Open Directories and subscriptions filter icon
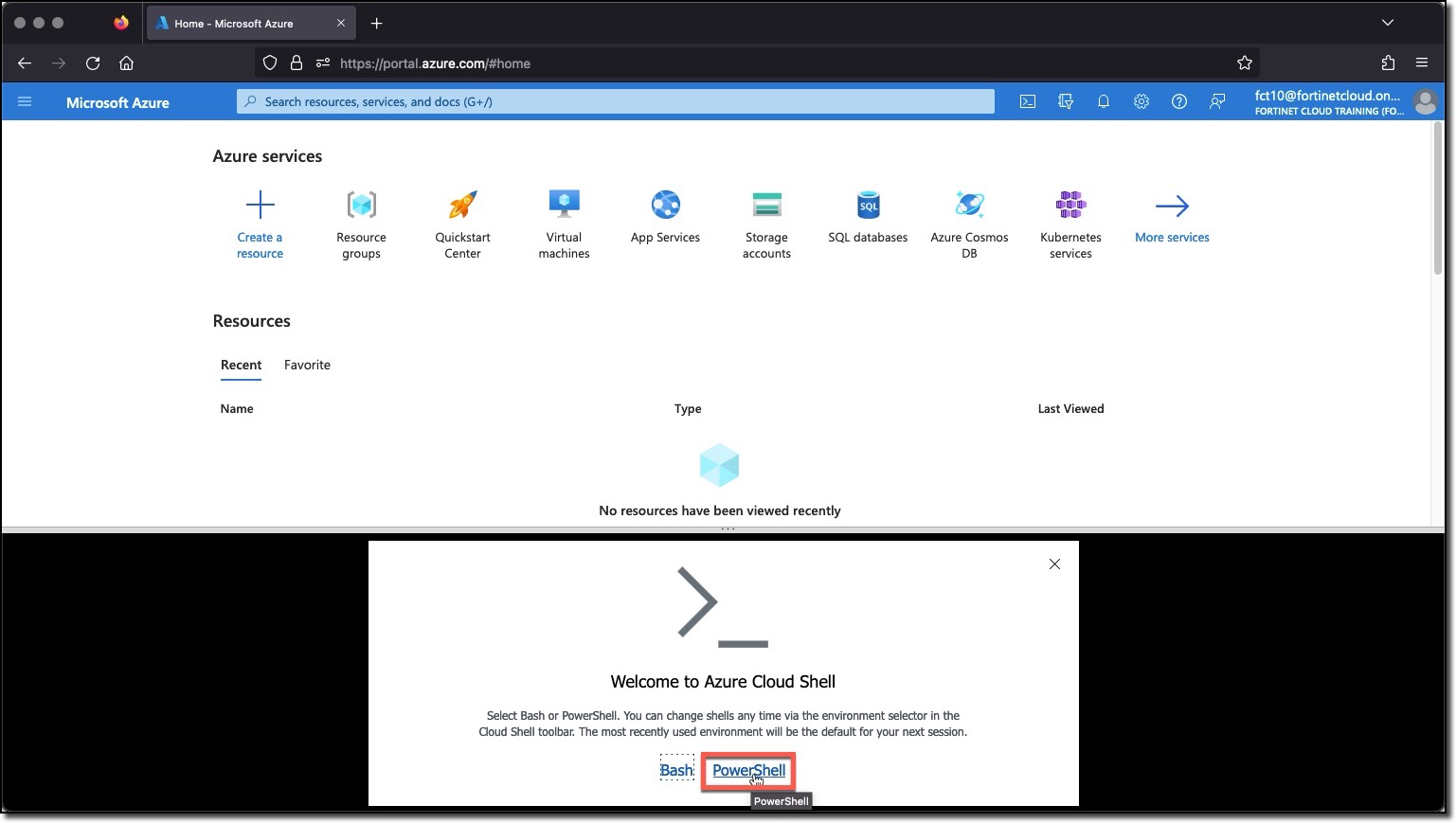Screen dimensions: 1456x823 1066,101
